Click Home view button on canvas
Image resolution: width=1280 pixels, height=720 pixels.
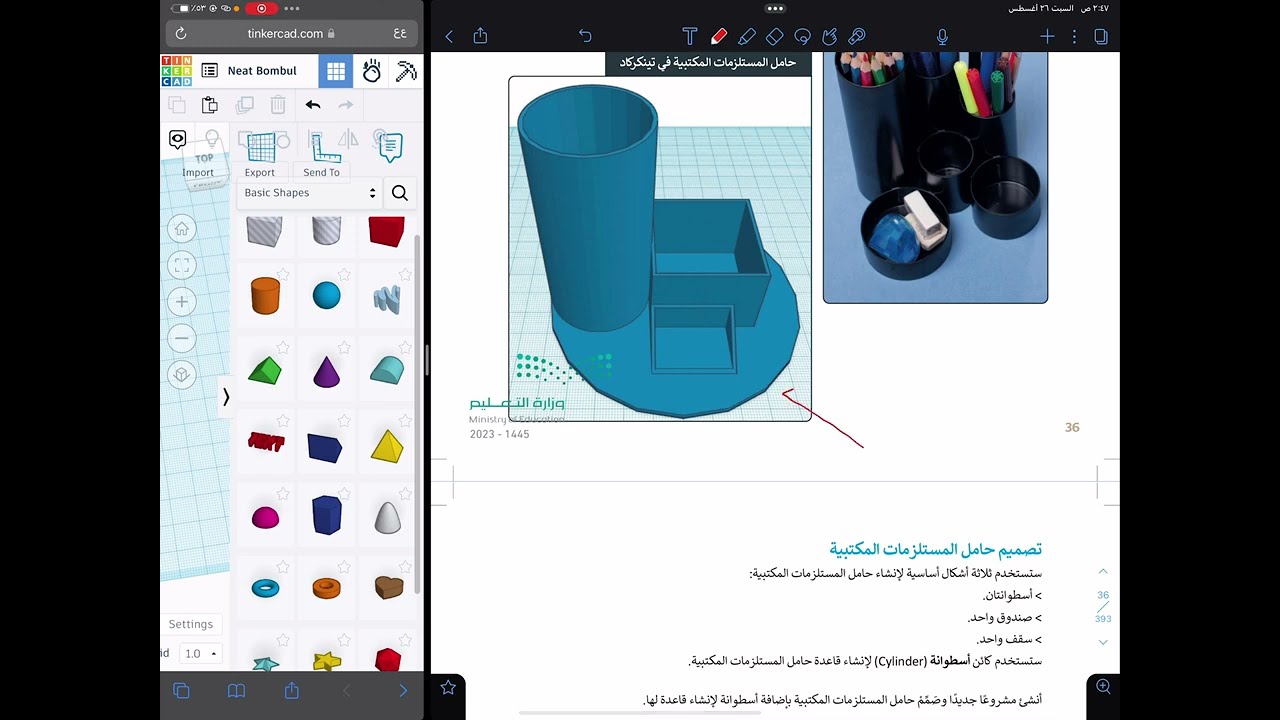182,229
